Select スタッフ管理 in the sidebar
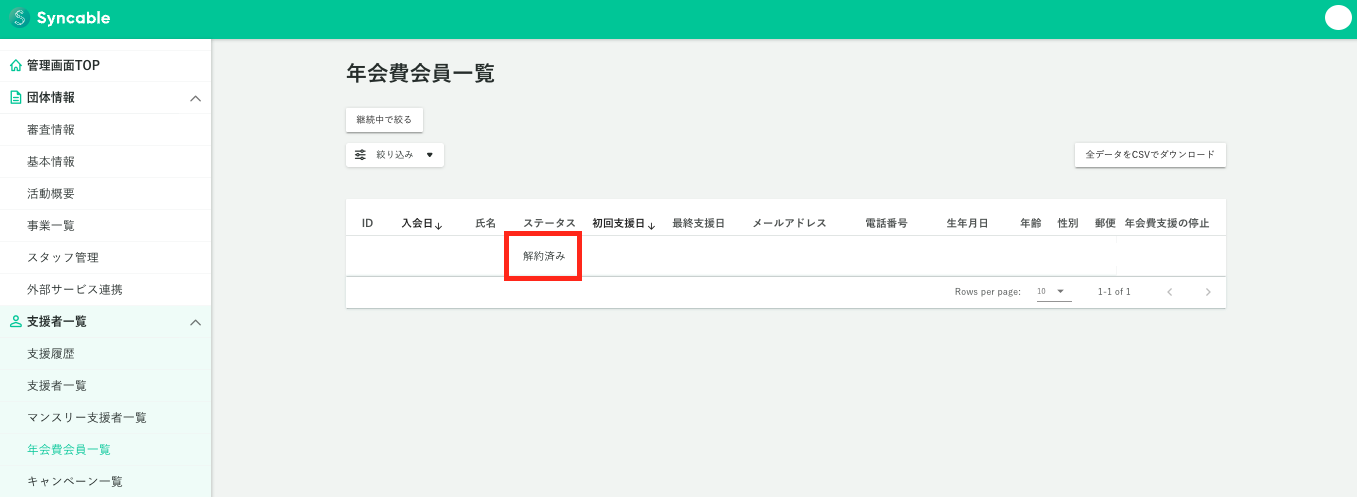The width and height of the screenshot is (1357, 497). (x=62, y=258)
